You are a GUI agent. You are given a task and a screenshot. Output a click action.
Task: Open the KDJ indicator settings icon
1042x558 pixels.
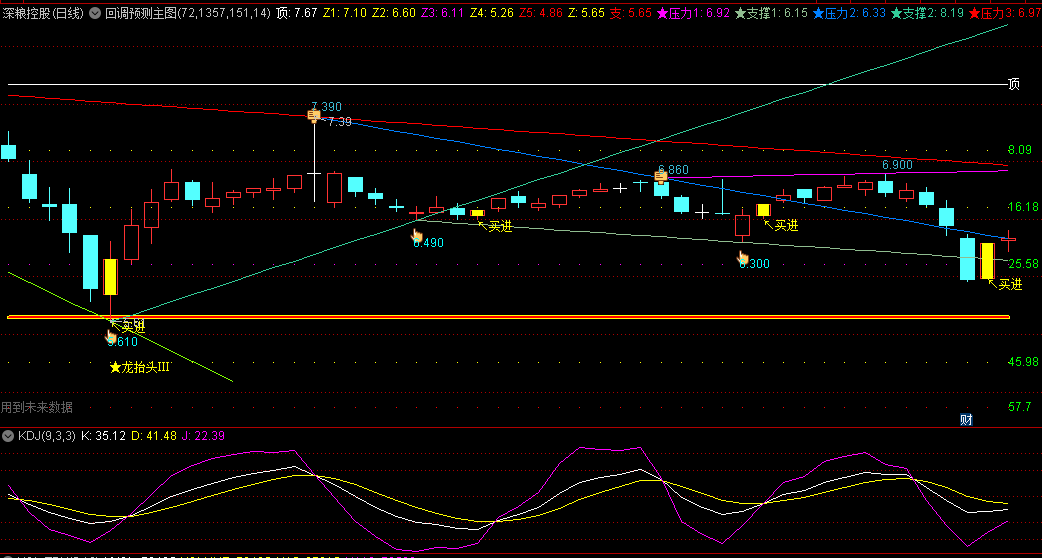click(8, 436)
